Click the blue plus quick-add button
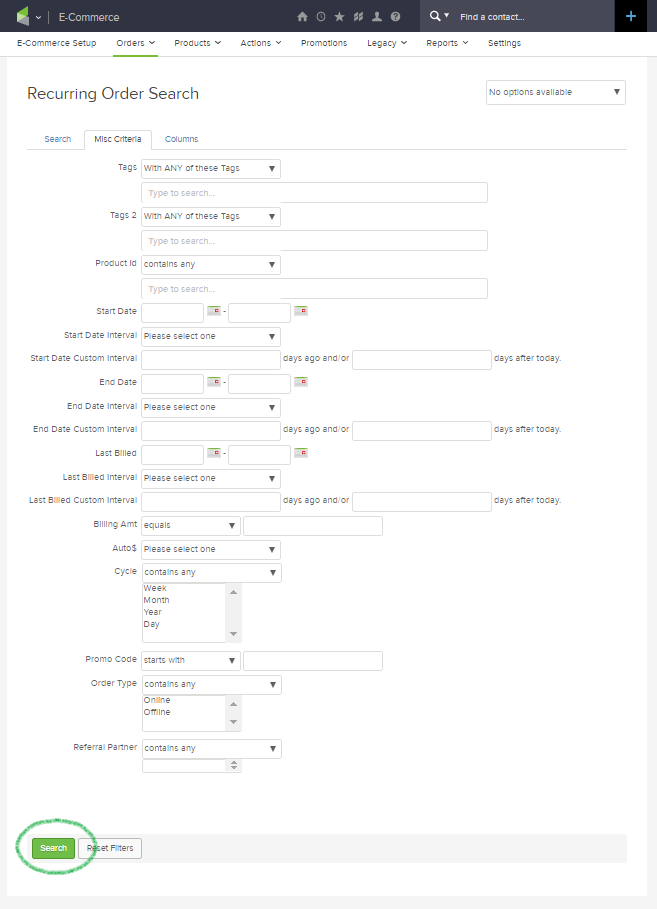This screenshot has height=909, width=657. (x=631, y=16)
